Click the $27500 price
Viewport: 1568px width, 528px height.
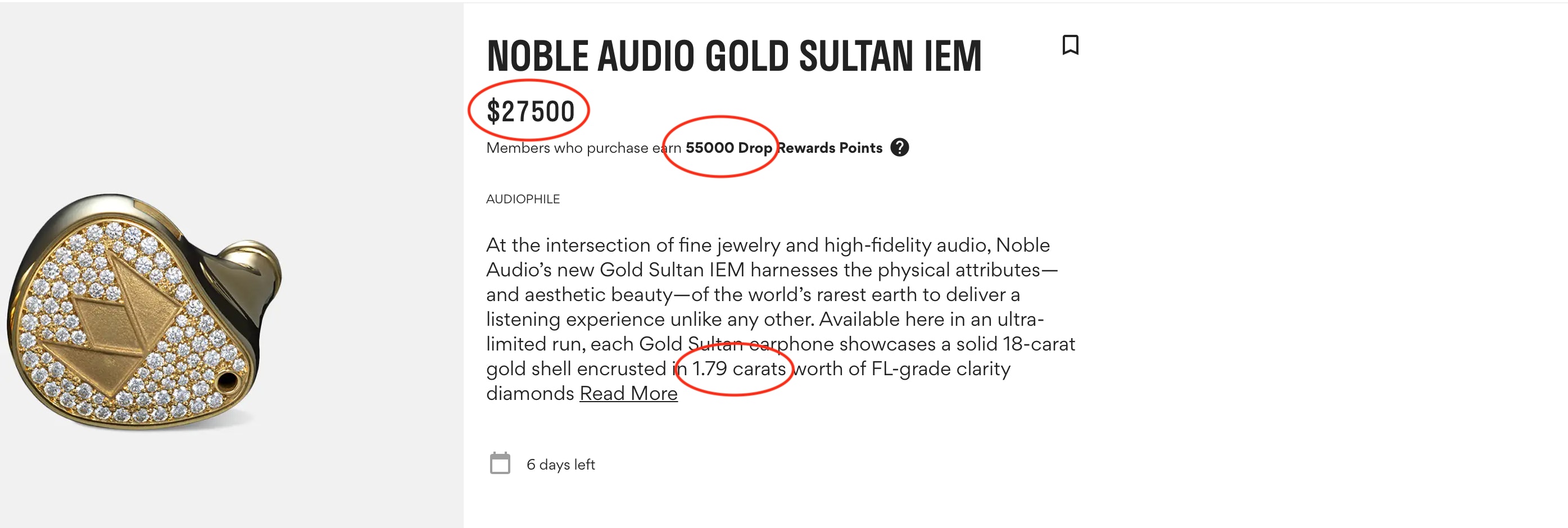point(530,111)
